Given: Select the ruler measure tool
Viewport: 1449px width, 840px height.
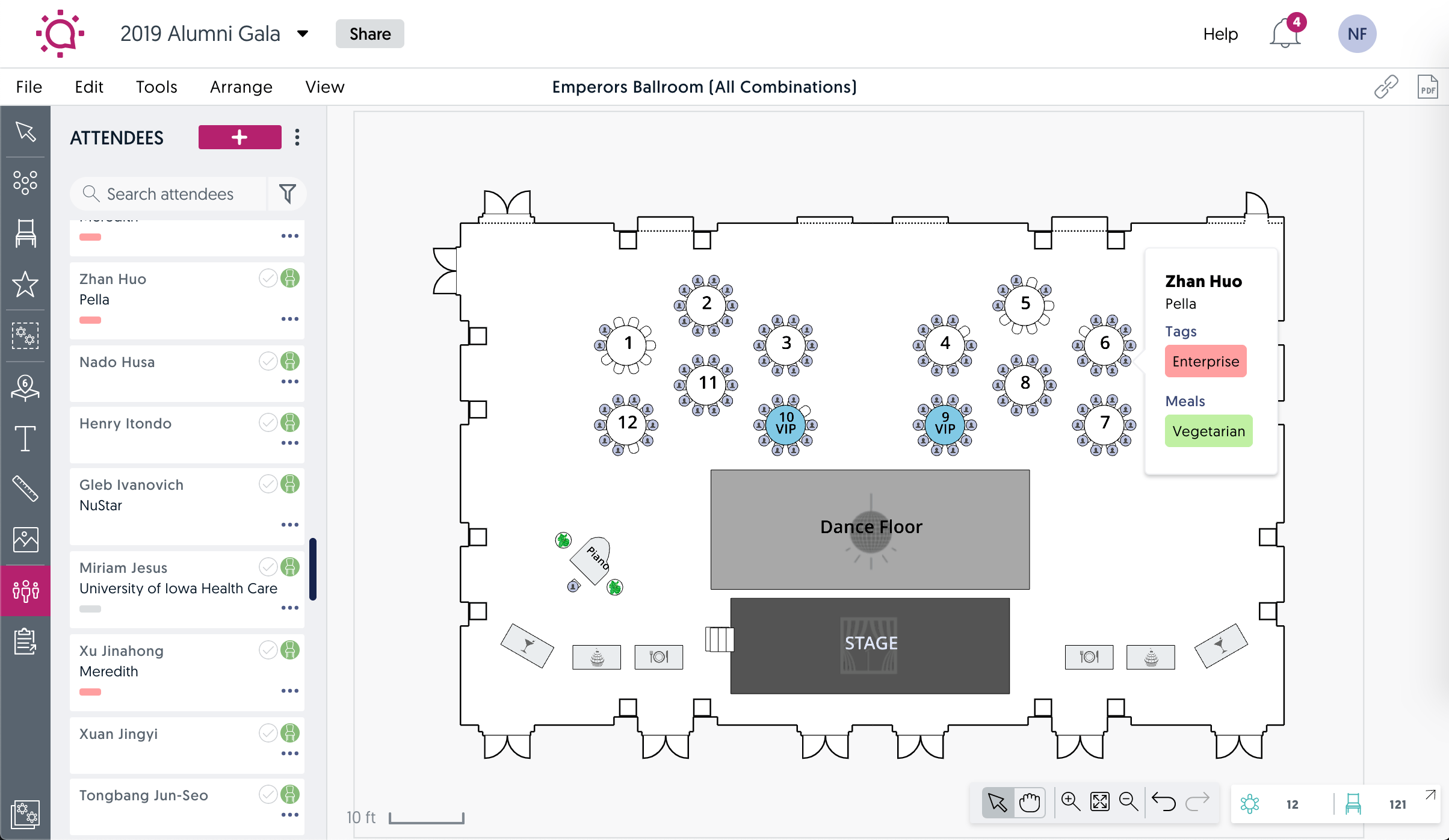Looking at the screenshot, I should 25,489.
